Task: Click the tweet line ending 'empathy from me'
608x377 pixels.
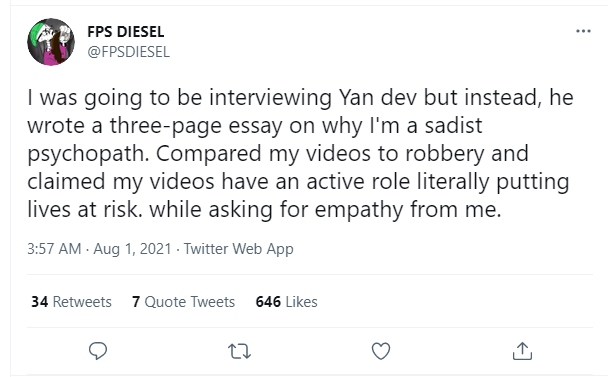Action: pyautogui.click(x=264, y=210)
